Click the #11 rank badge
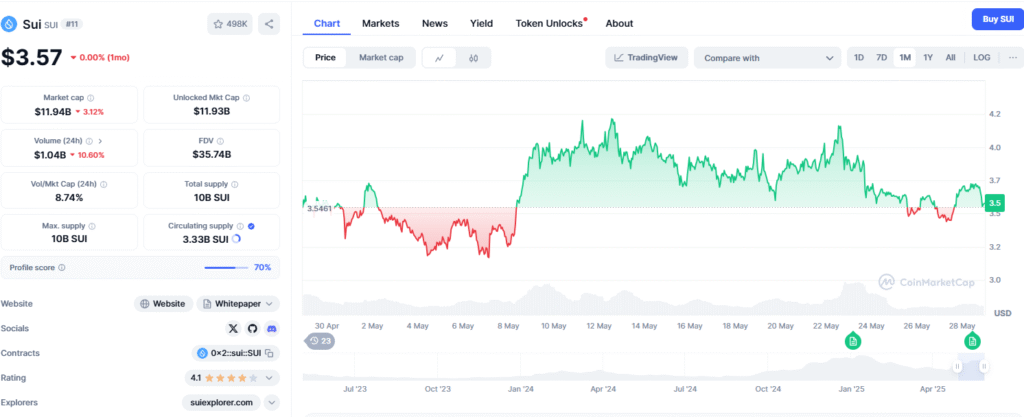The width and height of the screenshot is (1024, 417). 72,24
